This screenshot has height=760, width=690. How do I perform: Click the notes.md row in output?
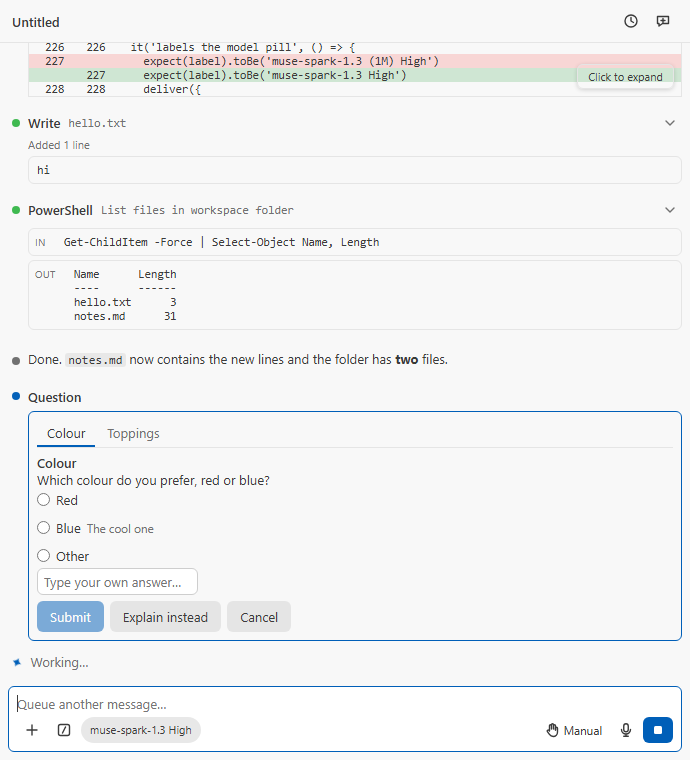pyautogui.click(x=125, y=317)
